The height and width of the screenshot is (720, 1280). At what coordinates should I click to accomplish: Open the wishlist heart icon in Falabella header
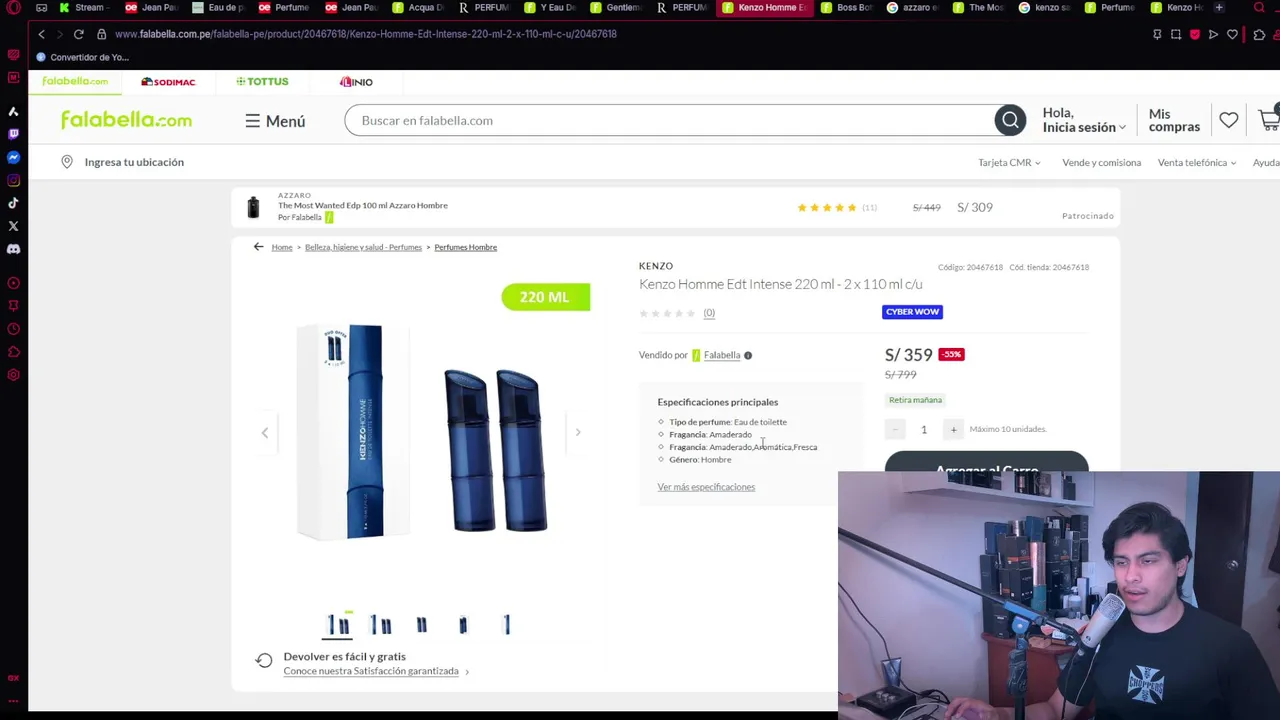point(1228,120)
